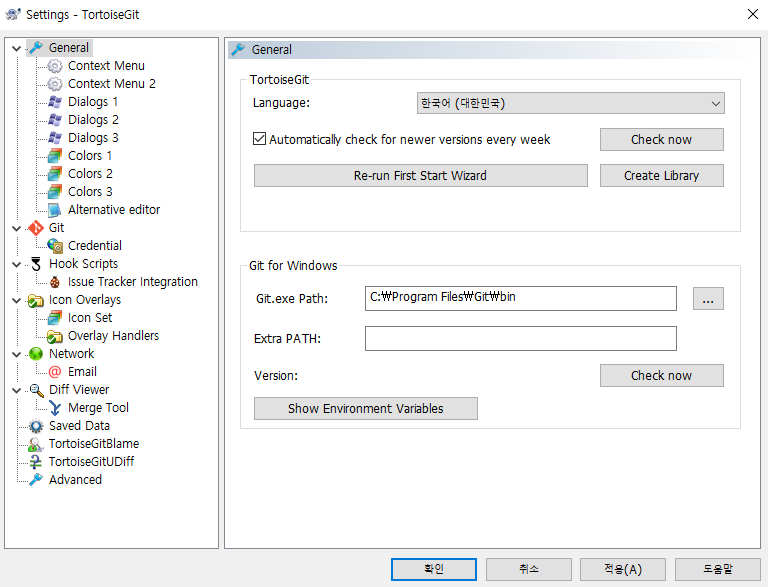Click the Hook Scripts hook icon
This screenshot has width=768, height=587.
tap(36, 264)
